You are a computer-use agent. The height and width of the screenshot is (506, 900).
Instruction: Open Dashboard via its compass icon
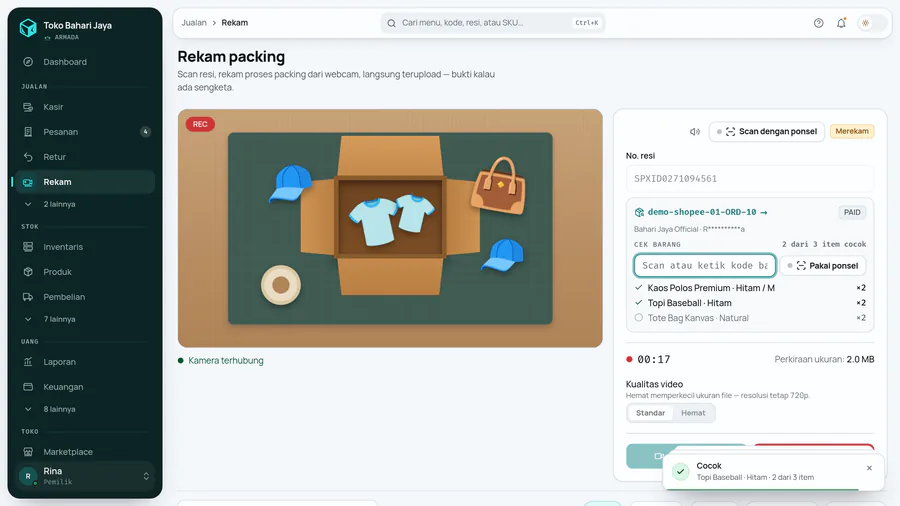point(28,62)
